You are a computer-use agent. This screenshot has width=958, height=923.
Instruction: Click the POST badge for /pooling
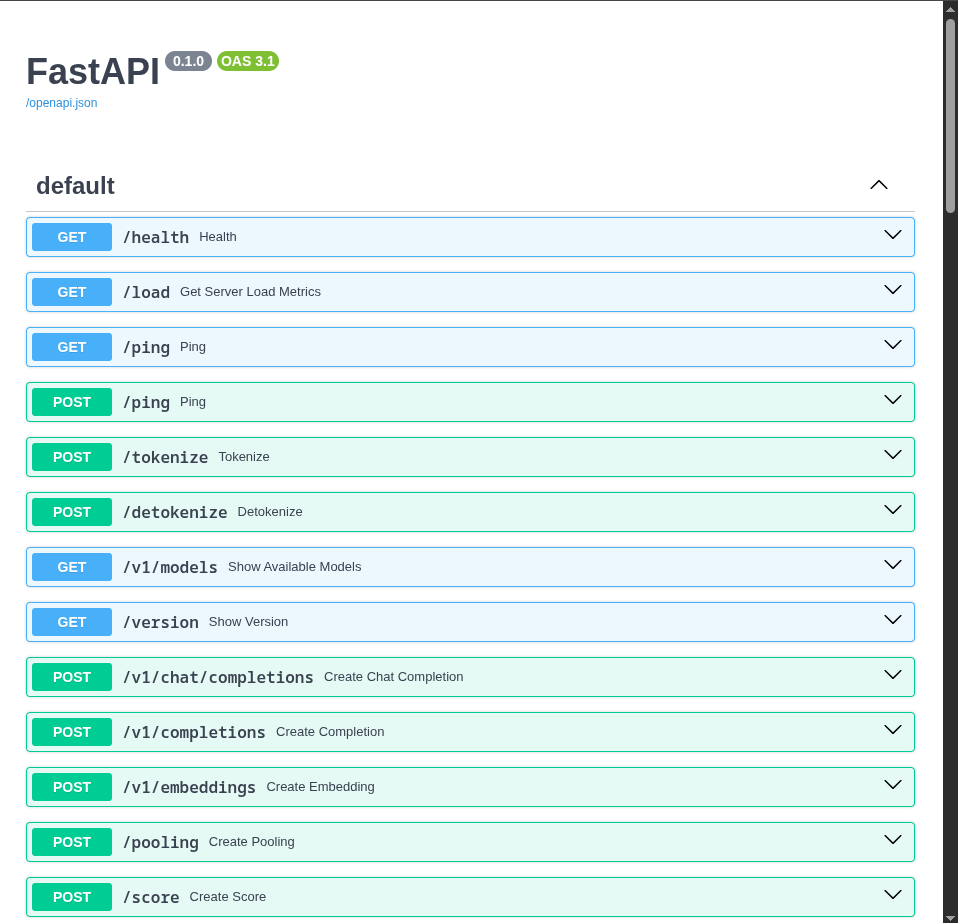[71, 842]
